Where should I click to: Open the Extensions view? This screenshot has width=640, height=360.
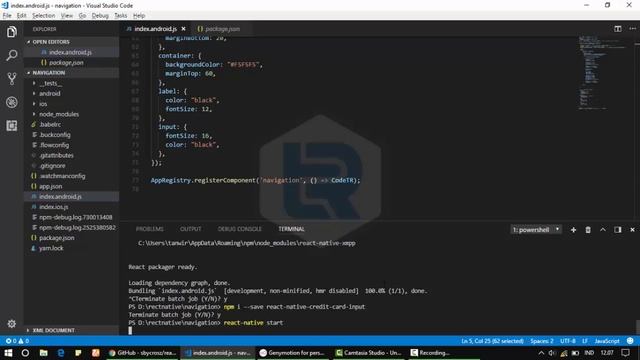point(12,125)
